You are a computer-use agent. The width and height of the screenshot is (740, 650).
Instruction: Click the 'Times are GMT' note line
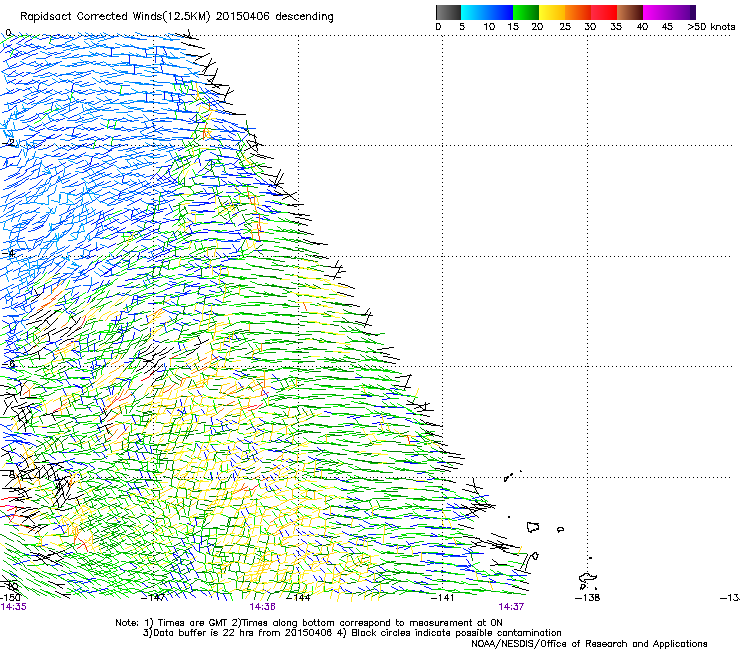pyautogui.click(x=309, y=623)
